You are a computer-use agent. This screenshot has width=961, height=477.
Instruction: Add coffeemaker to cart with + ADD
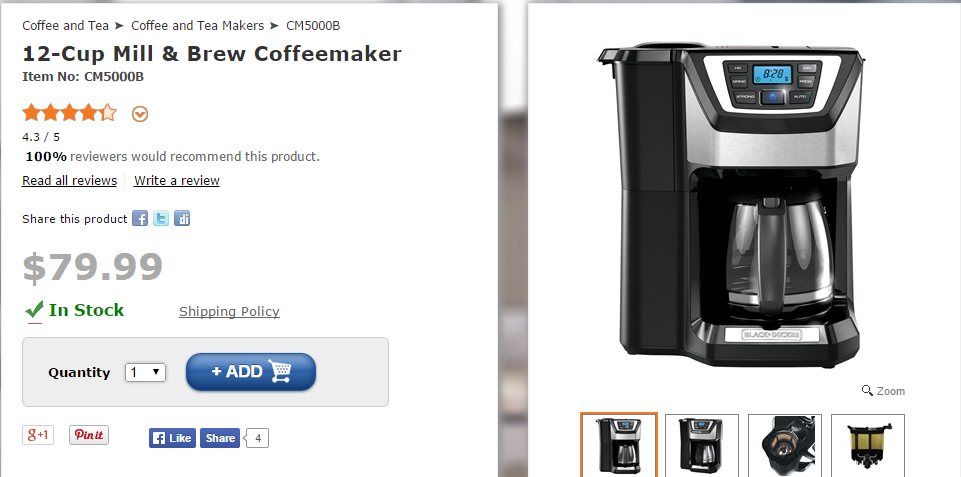click(x=251, y=372)
